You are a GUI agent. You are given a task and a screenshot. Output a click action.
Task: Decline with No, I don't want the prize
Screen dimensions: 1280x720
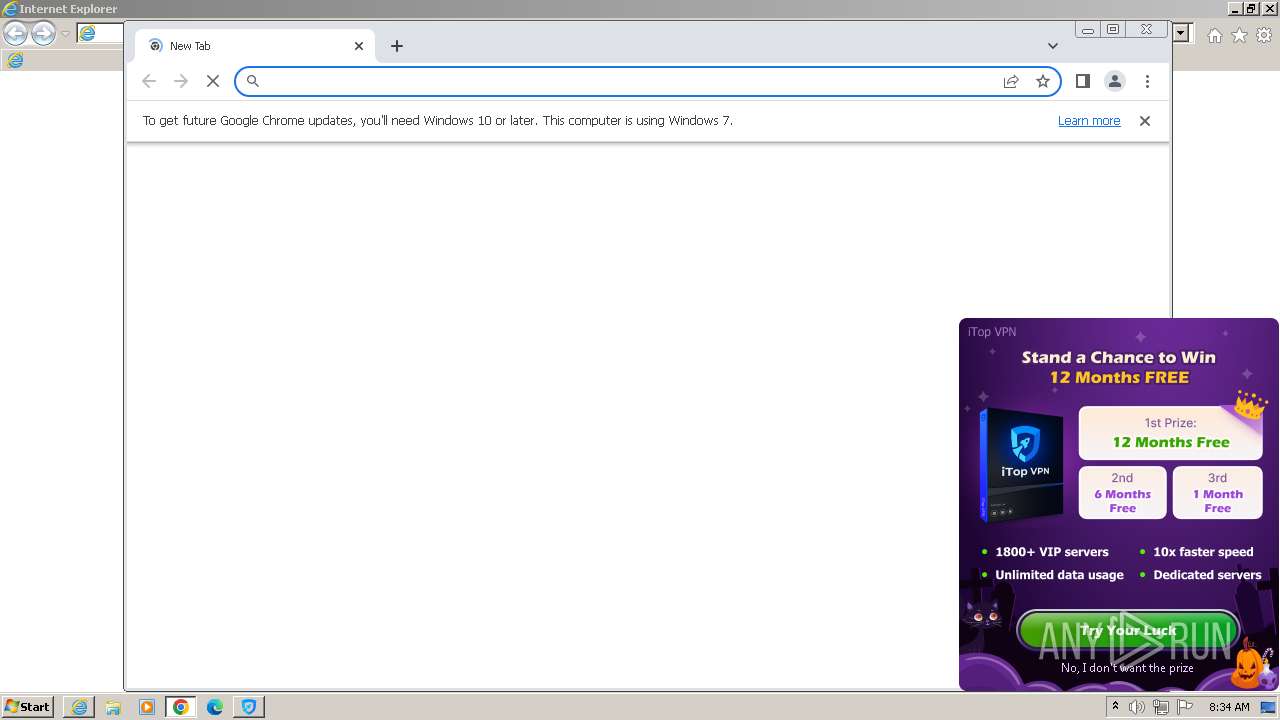pyautogui.click(x=1127, y=668)
